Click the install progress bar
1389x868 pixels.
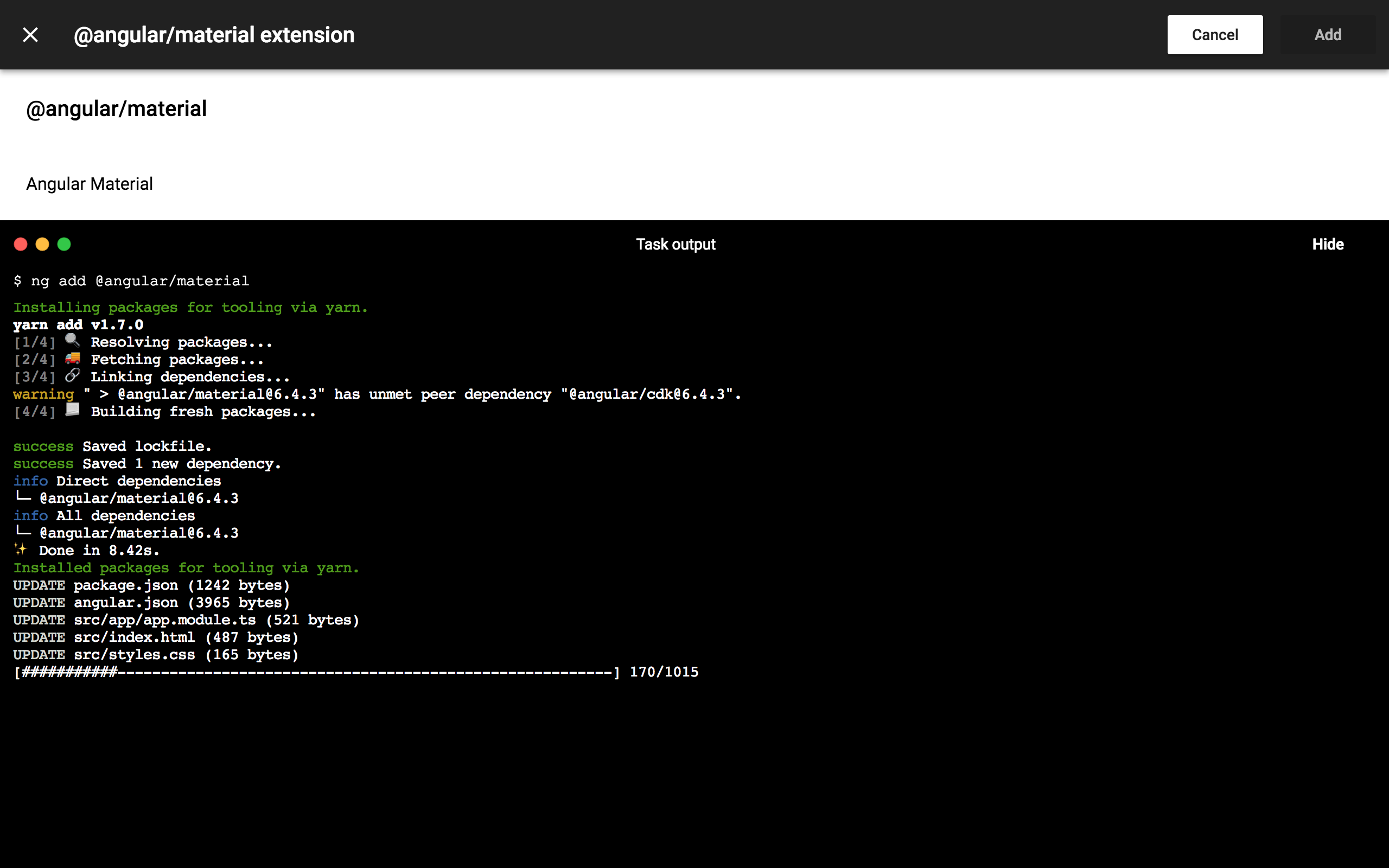(x=316, y=672)
